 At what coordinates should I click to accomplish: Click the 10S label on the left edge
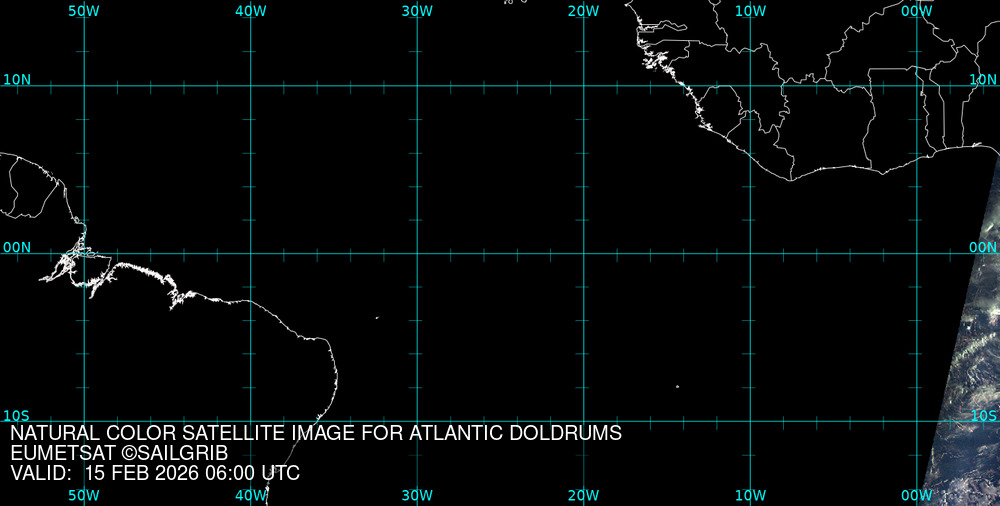tap(16, 415)
